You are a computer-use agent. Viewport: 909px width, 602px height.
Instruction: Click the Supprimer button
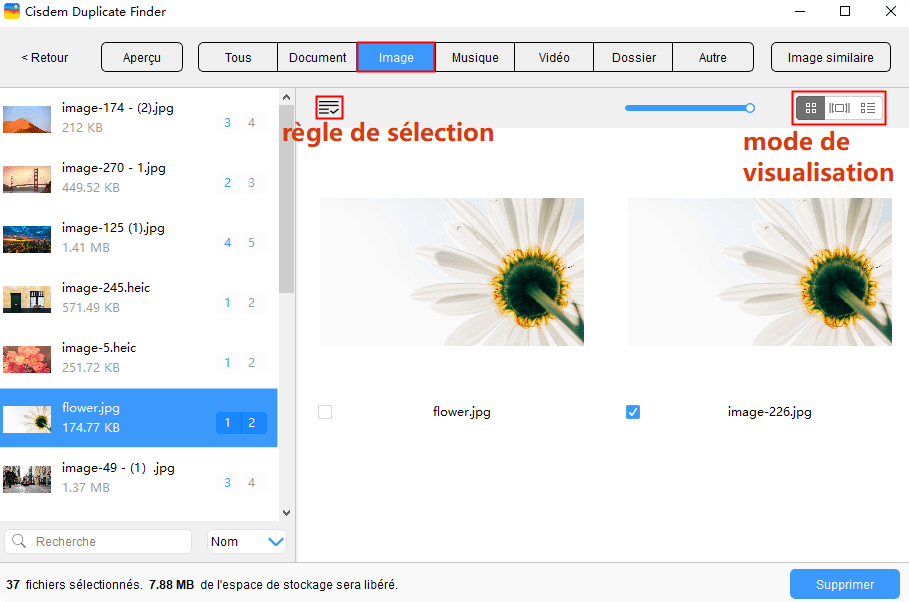844,583
